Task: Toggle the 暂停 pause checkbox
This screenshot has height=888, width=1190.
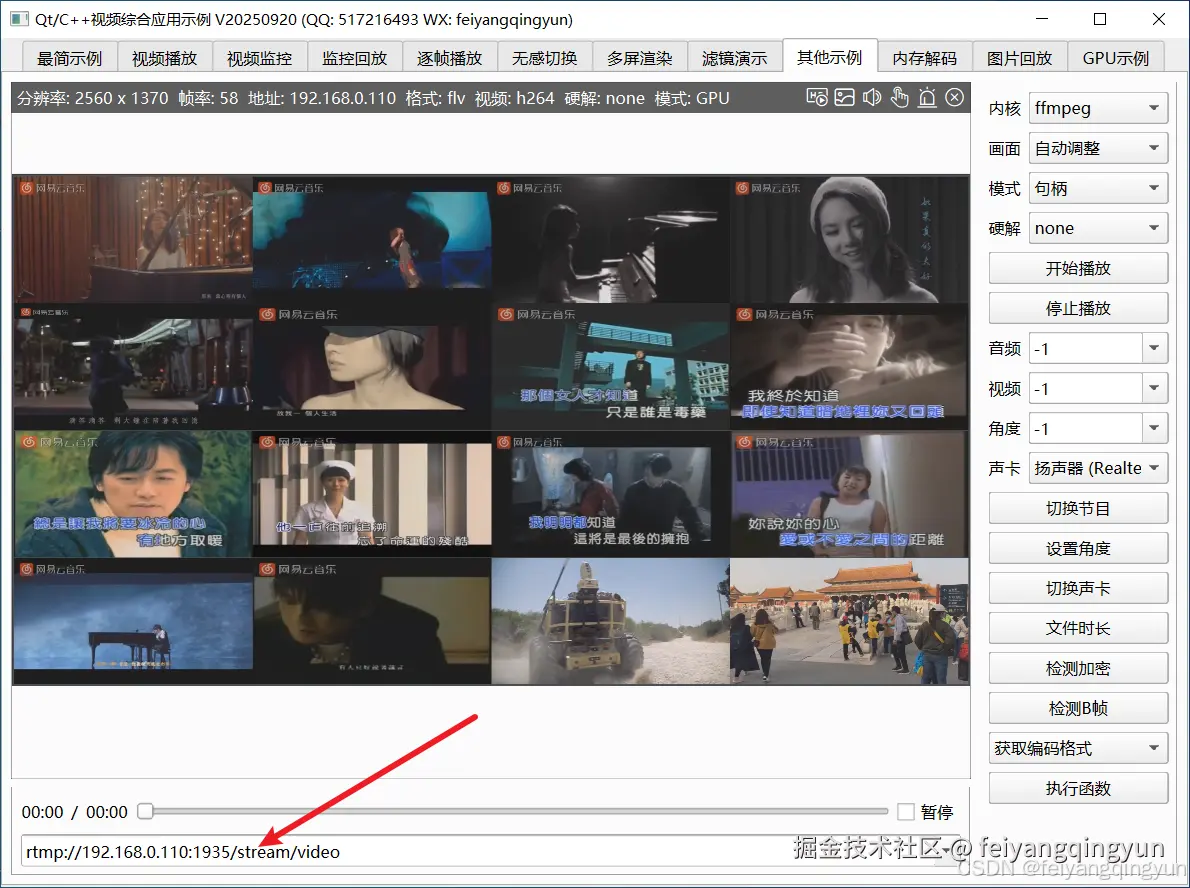Action: coord(905,812)
